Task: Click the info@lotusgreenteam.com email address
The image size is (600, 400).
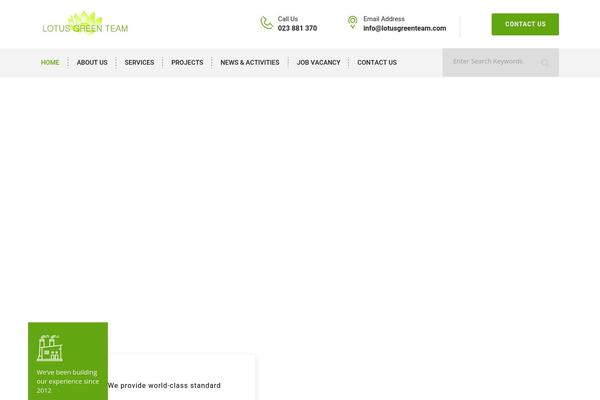Action: [x=404, y=28]
